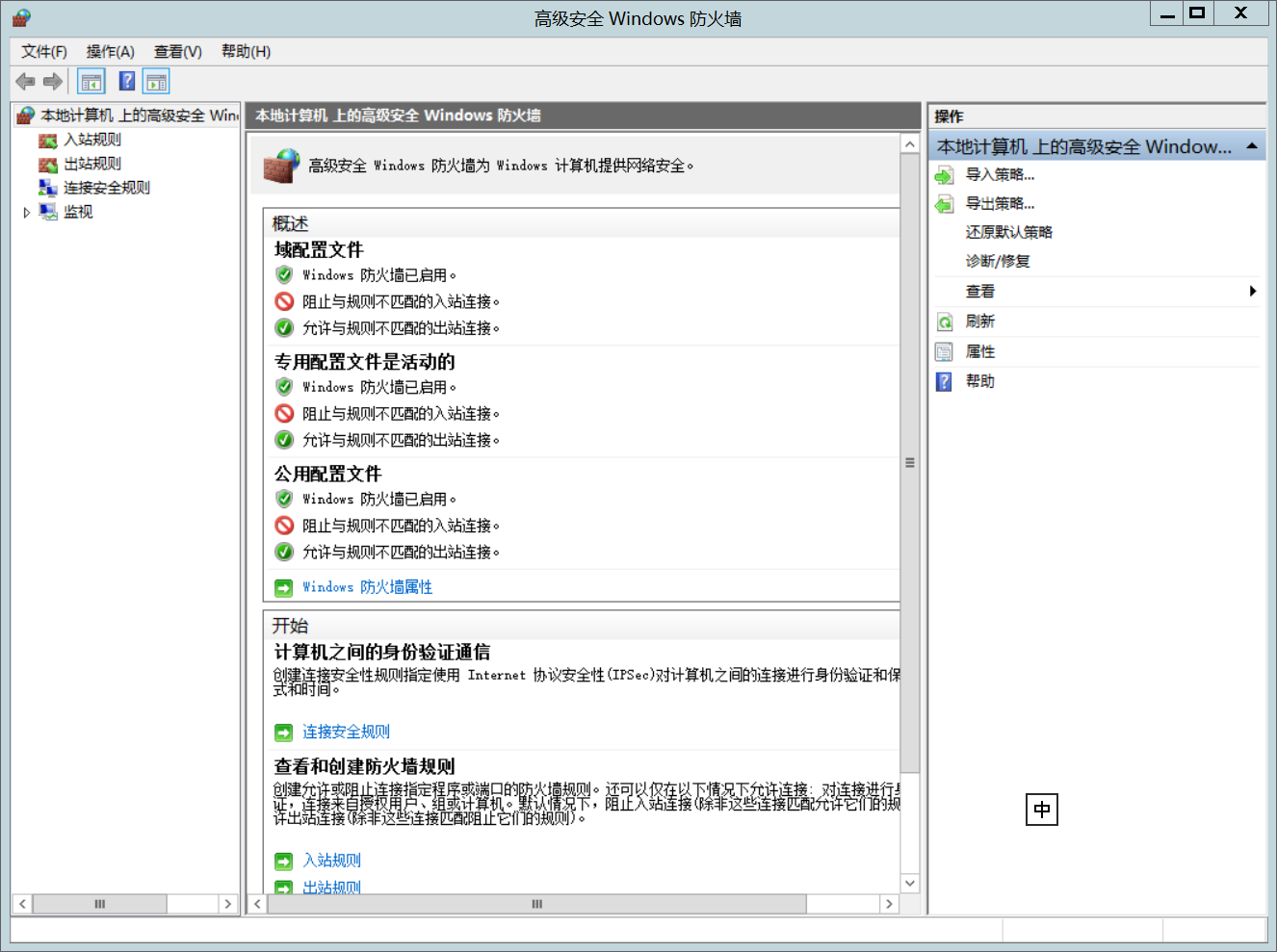Click the Forward arrow toolbar icon
1277x952 pixels.
pos(53,82)
